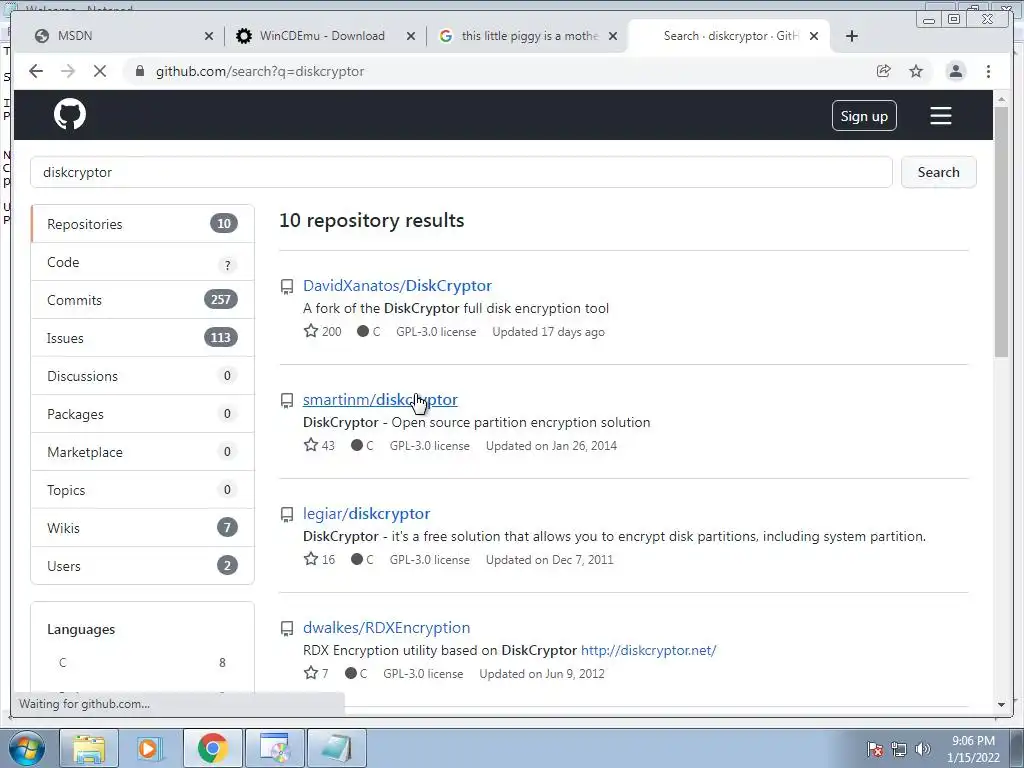Filter results by C language
This screenshot has height=768, width=1024.
coord(142,662)
